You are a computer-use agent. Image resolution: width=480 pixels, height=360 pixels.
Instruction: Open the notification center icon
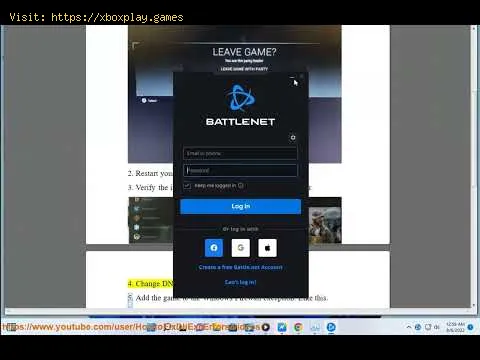coord(471,327)
